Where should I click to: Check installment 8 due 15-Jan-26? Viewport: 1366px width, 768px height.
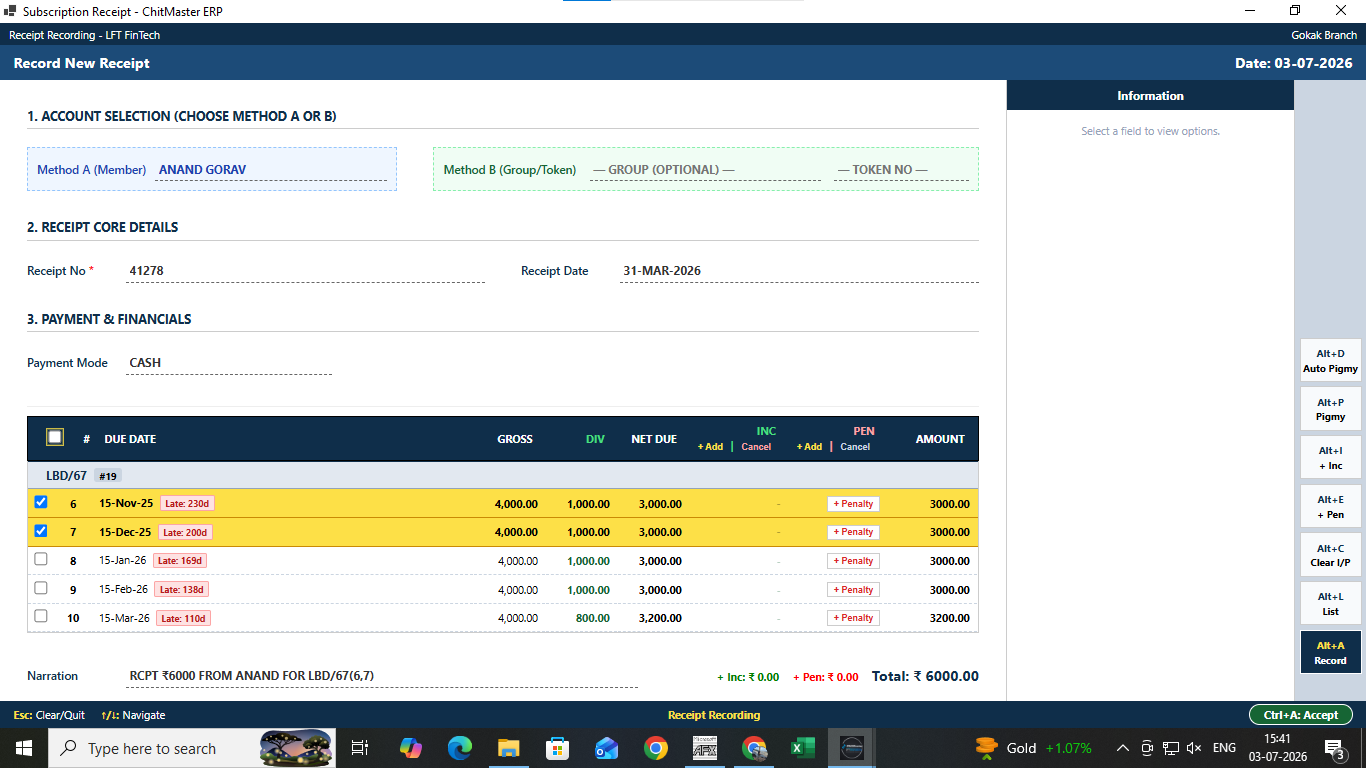coord(41,559)
